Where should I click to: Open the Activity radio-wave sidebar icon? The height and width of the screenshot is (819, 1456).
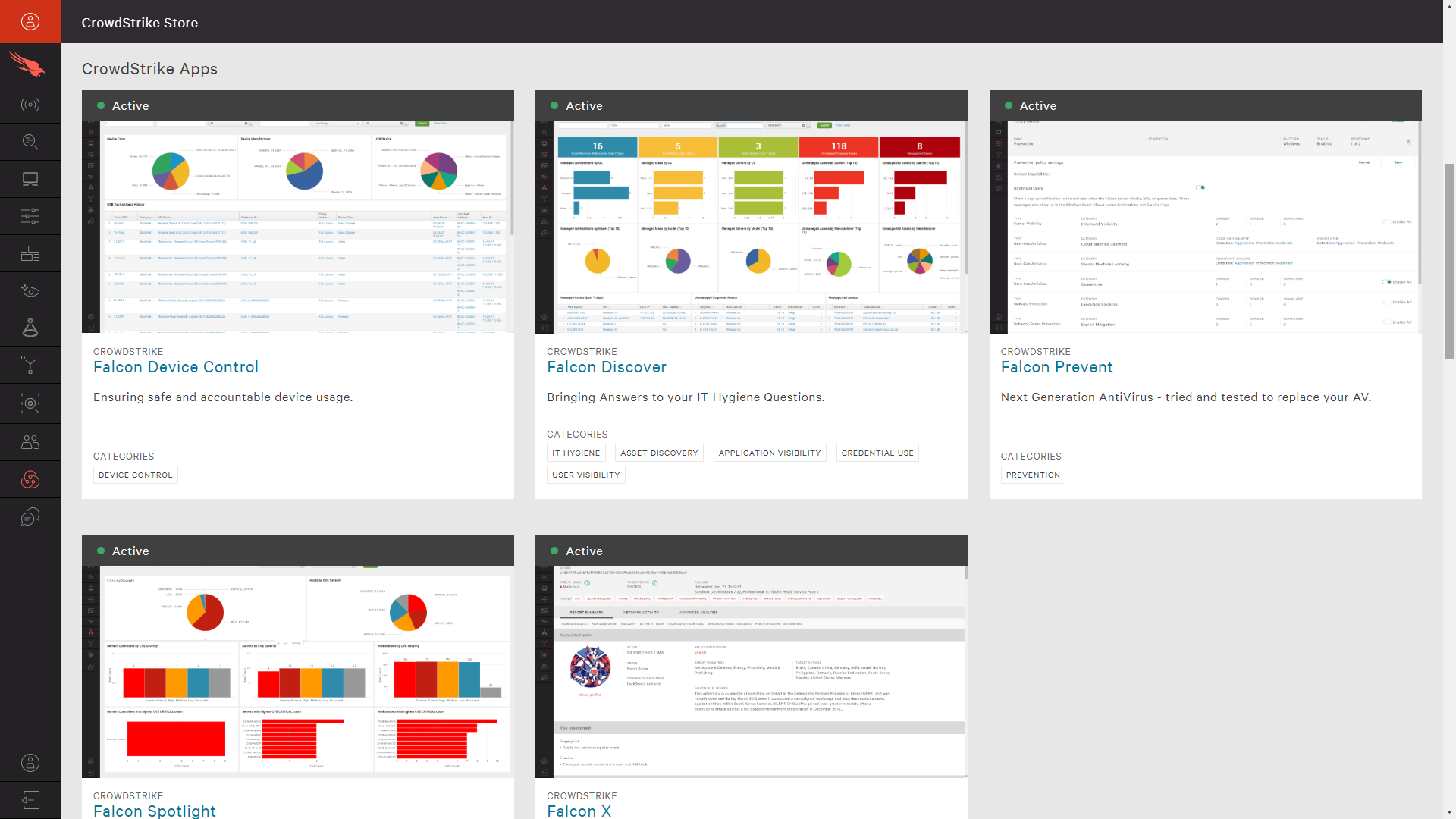(30, 105)
